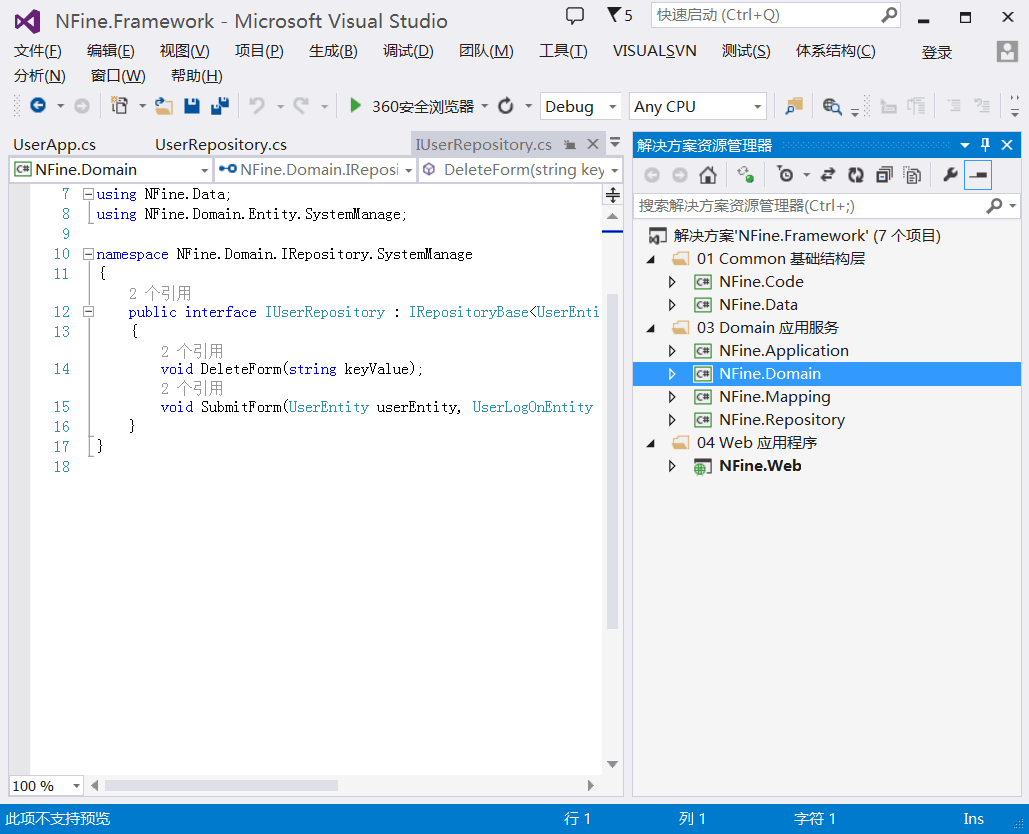
Task: Close the IUserRepository.cs tab
Action: point(593,144)
